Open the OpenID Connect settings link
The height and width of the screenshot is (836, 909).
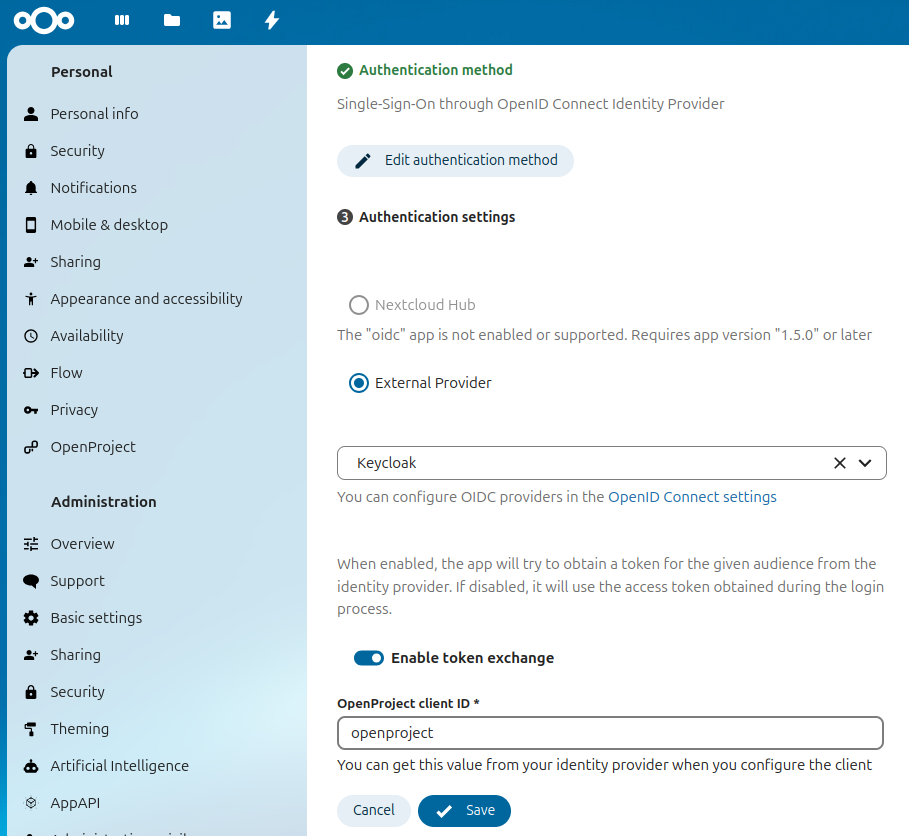tap(692, 496)
